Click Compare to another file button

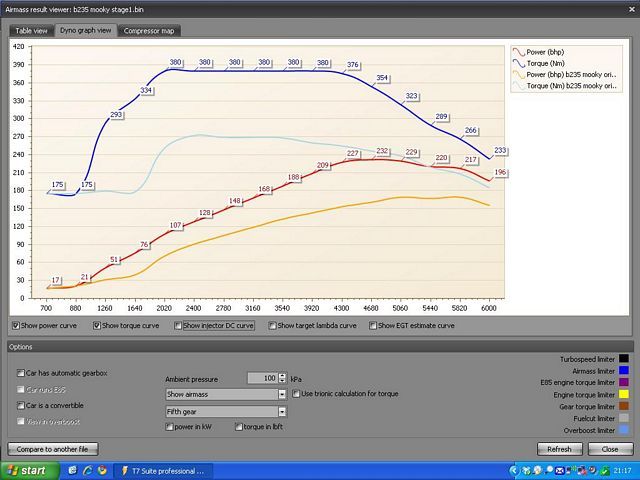[x=50, y=449]
